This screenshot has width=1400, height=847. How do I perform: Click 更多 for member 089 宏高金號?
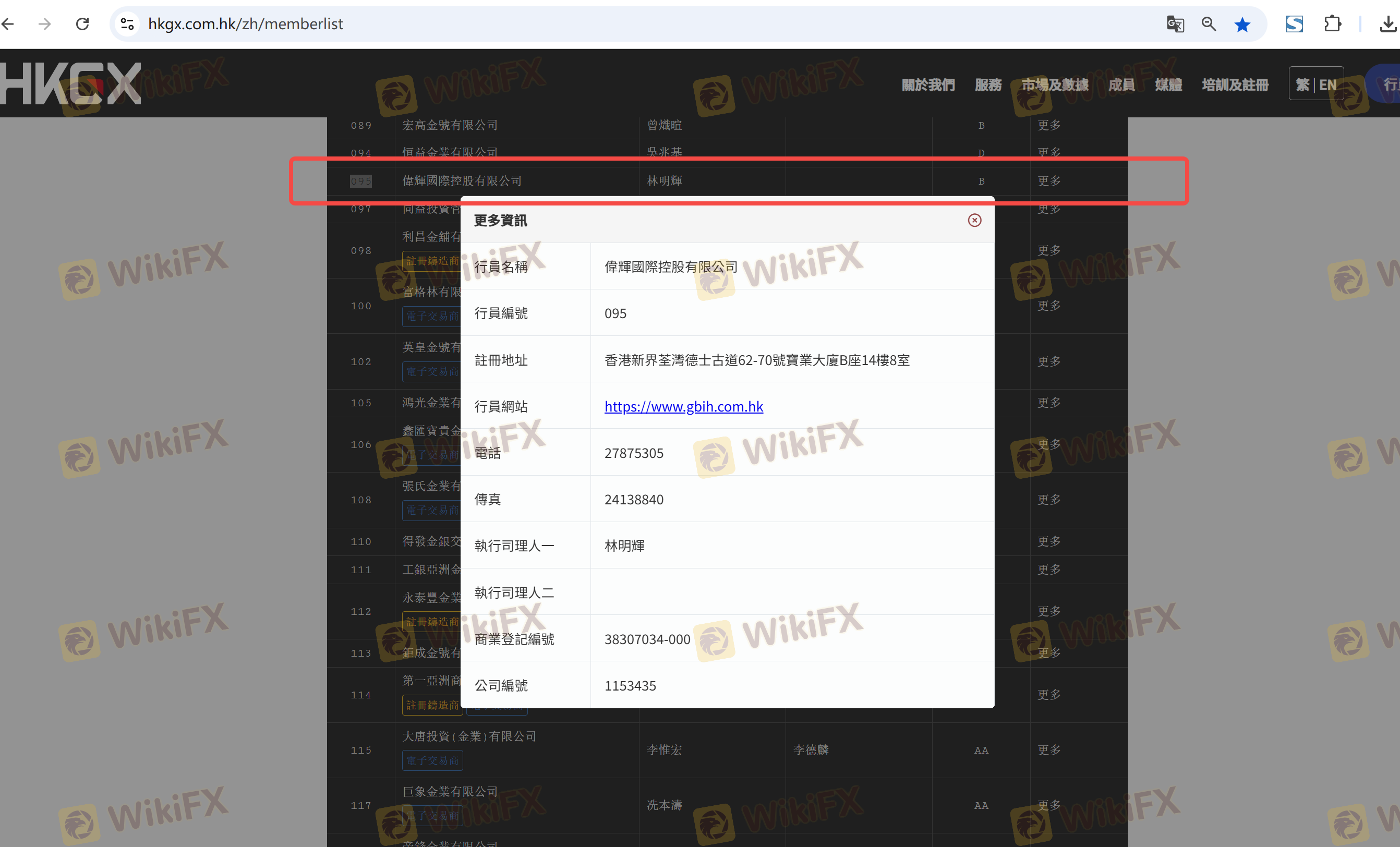pyautogui.click(x=1049, y=125)
